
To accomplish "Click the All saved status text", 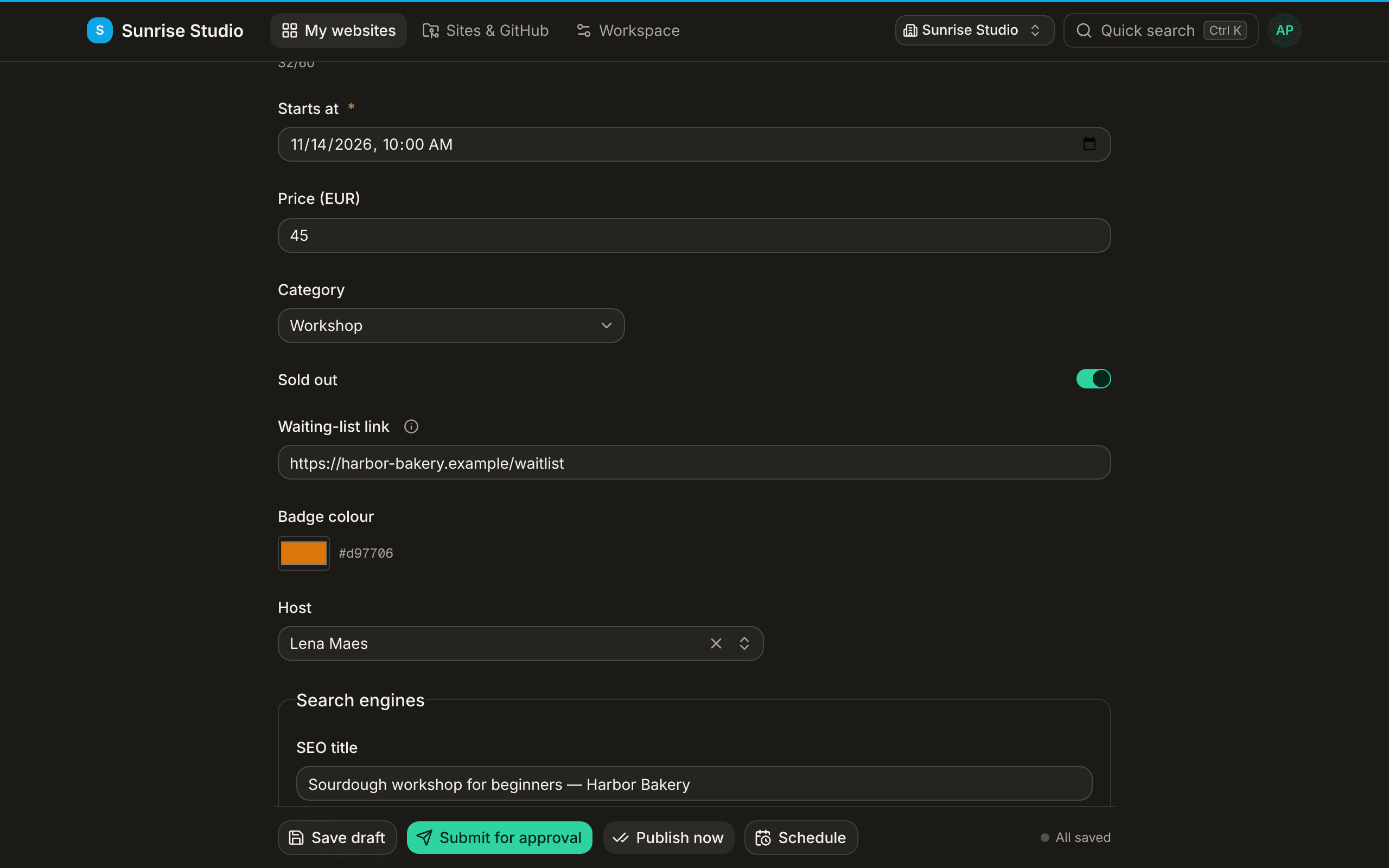I will pyautogui.click(x=1082, y=838).
